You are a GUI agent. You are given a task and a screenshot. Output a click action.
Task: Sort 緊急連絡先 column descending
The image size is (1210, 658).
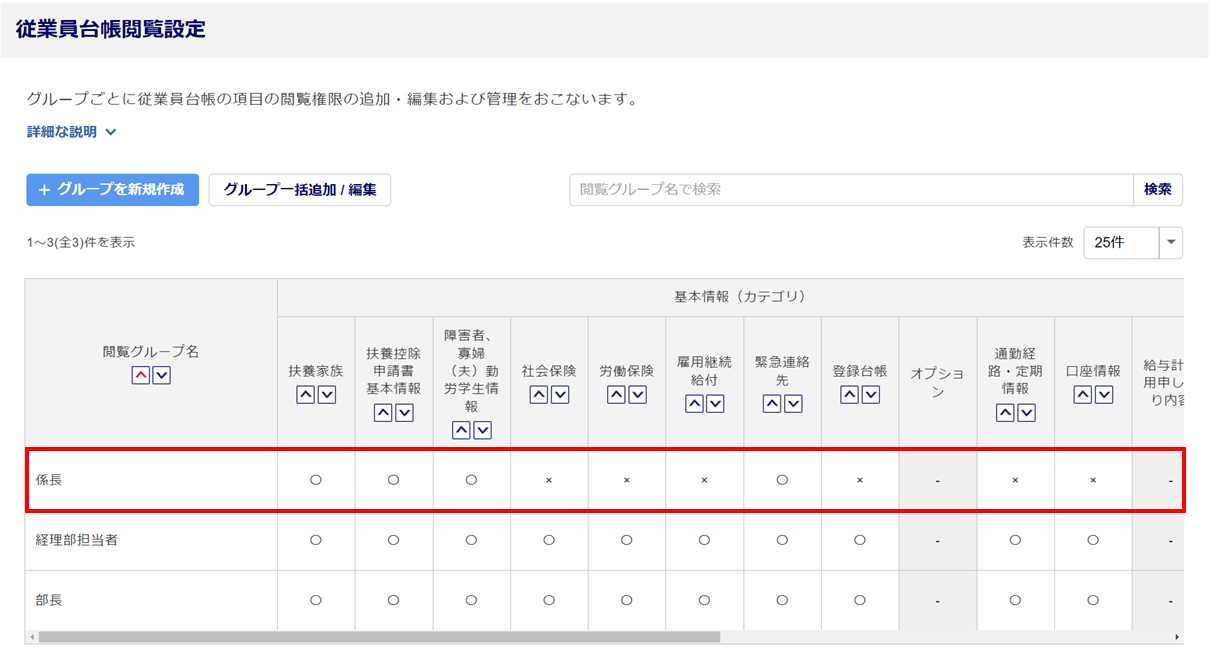click(x=793, y=404)
